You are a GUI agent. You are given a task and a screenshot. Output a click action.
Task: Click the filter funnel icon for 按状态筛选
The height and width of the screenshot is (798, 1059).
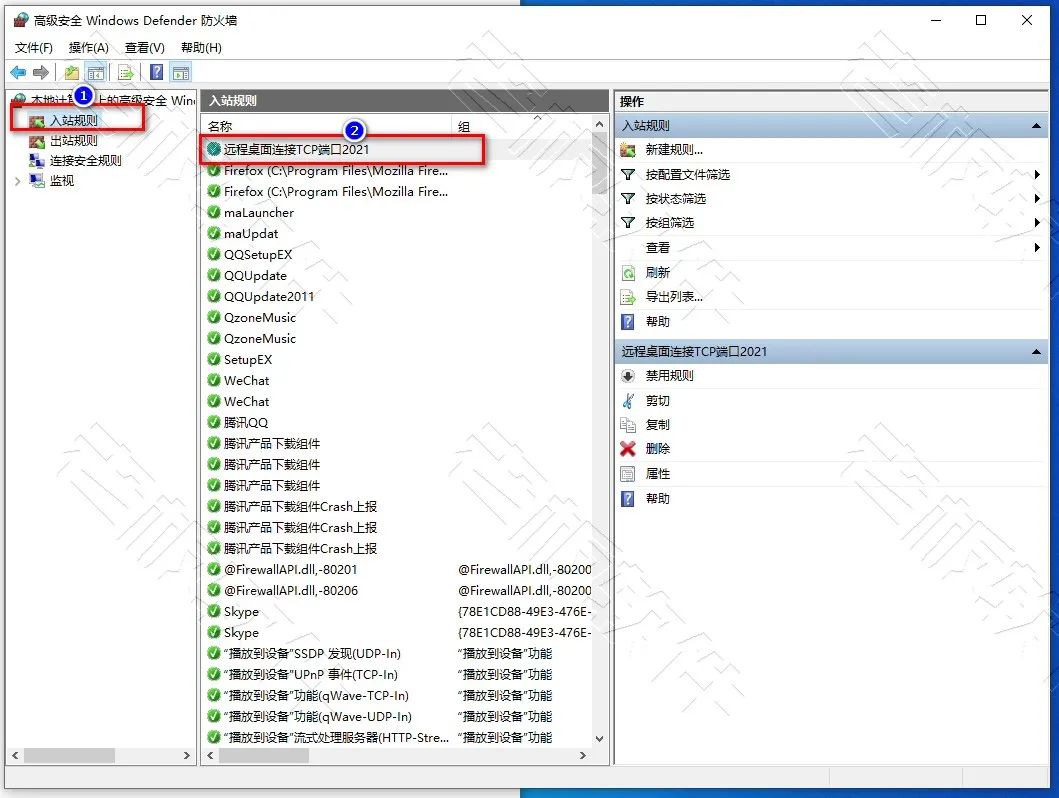coord(628,198)
